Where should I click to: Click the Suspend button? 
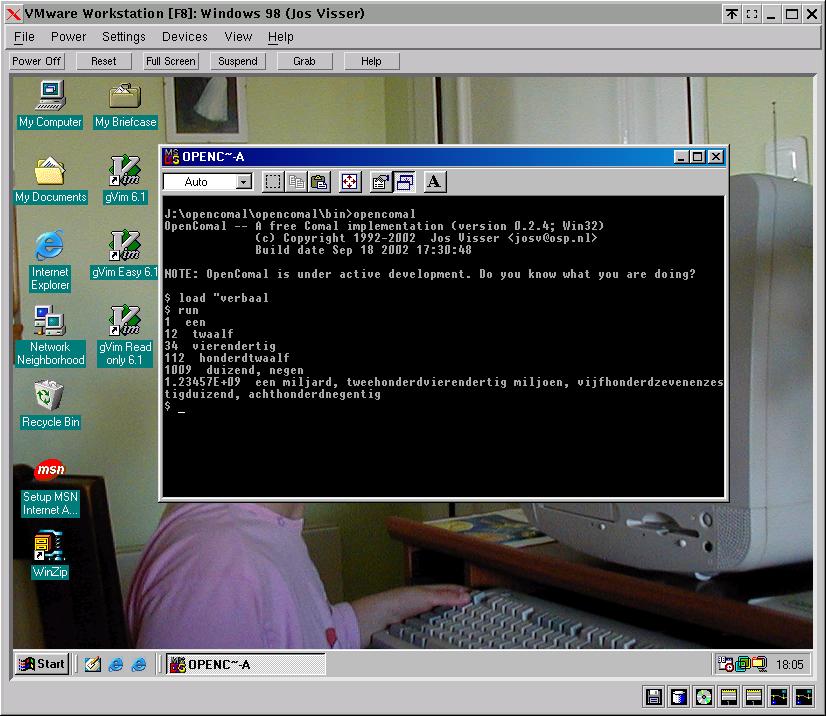click(x=238, y=61)
